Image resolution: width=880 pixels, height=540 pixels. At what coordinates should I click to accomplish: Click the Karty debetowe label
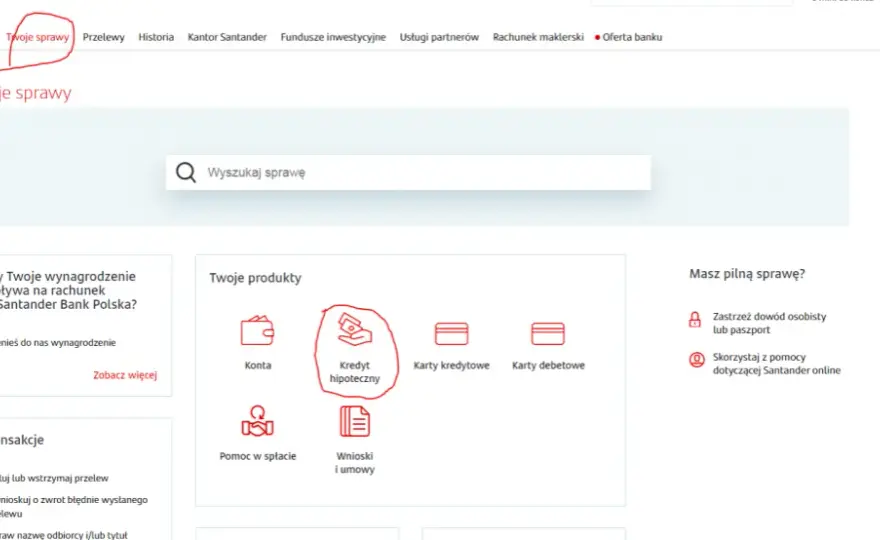pos(548,365)
